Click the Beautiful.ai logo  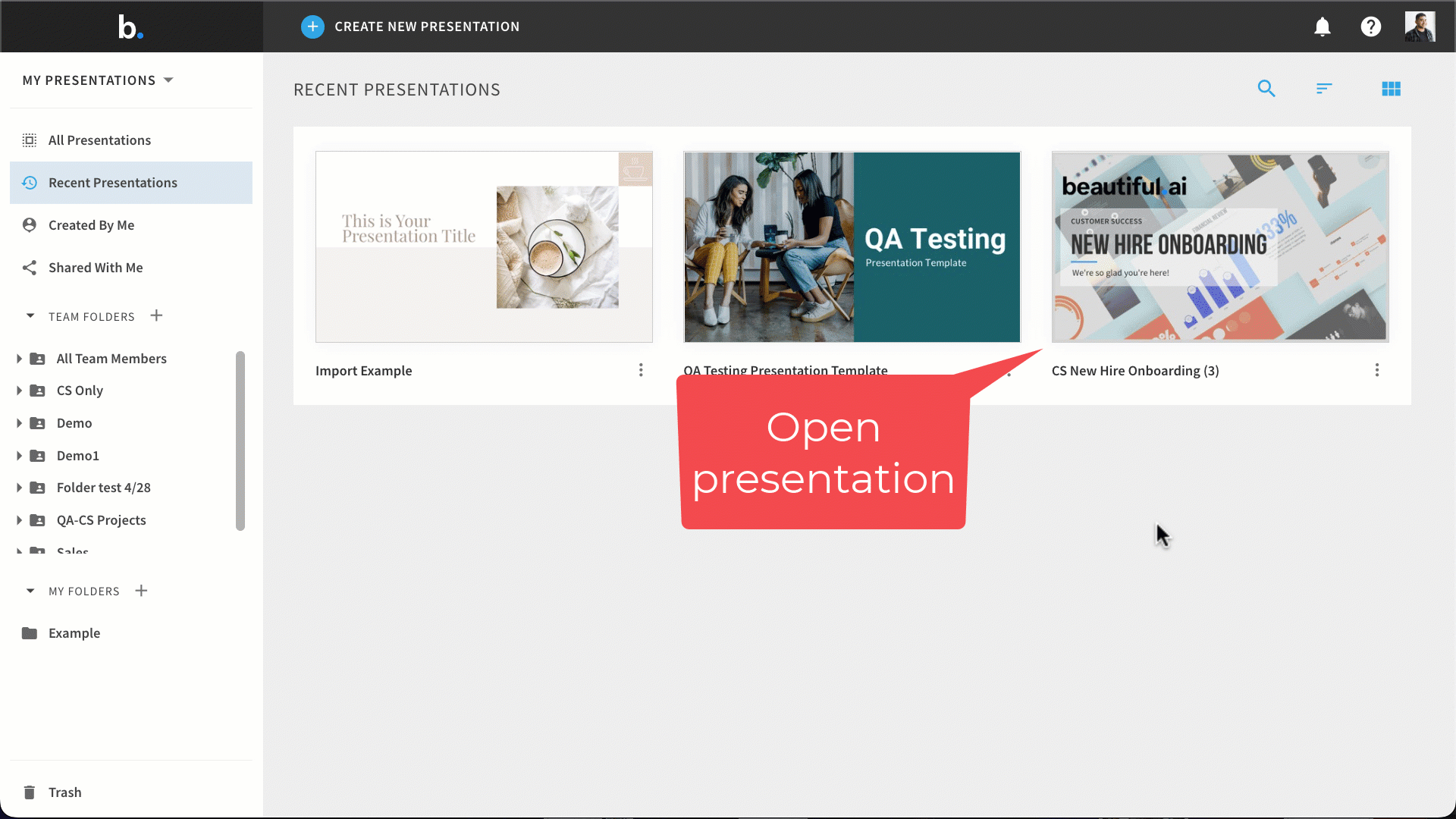click(130, 27)
